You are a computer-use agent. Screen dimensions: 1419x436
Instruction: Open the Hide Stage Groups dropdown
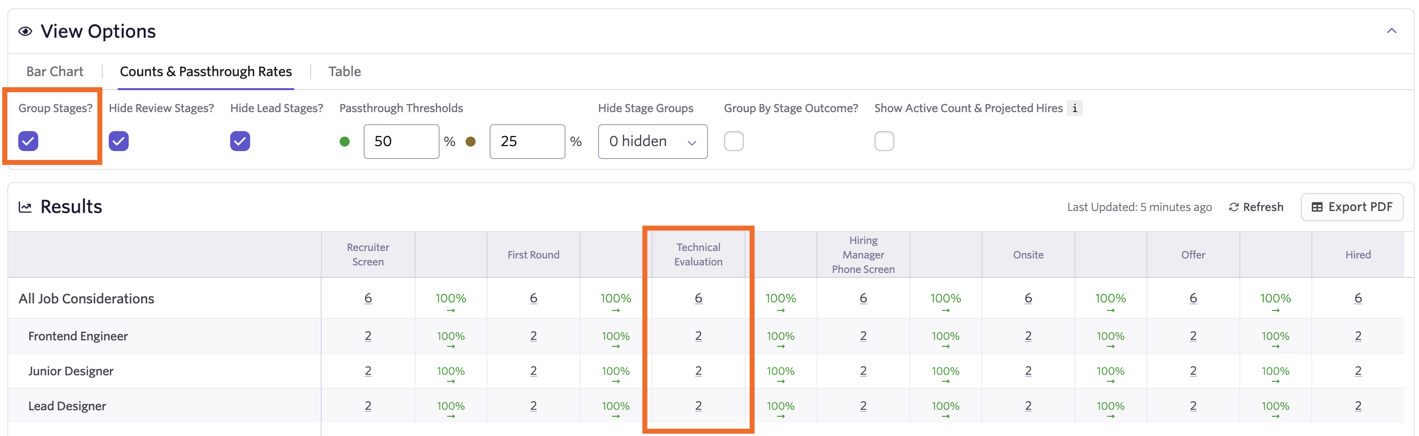pos(653,142)
